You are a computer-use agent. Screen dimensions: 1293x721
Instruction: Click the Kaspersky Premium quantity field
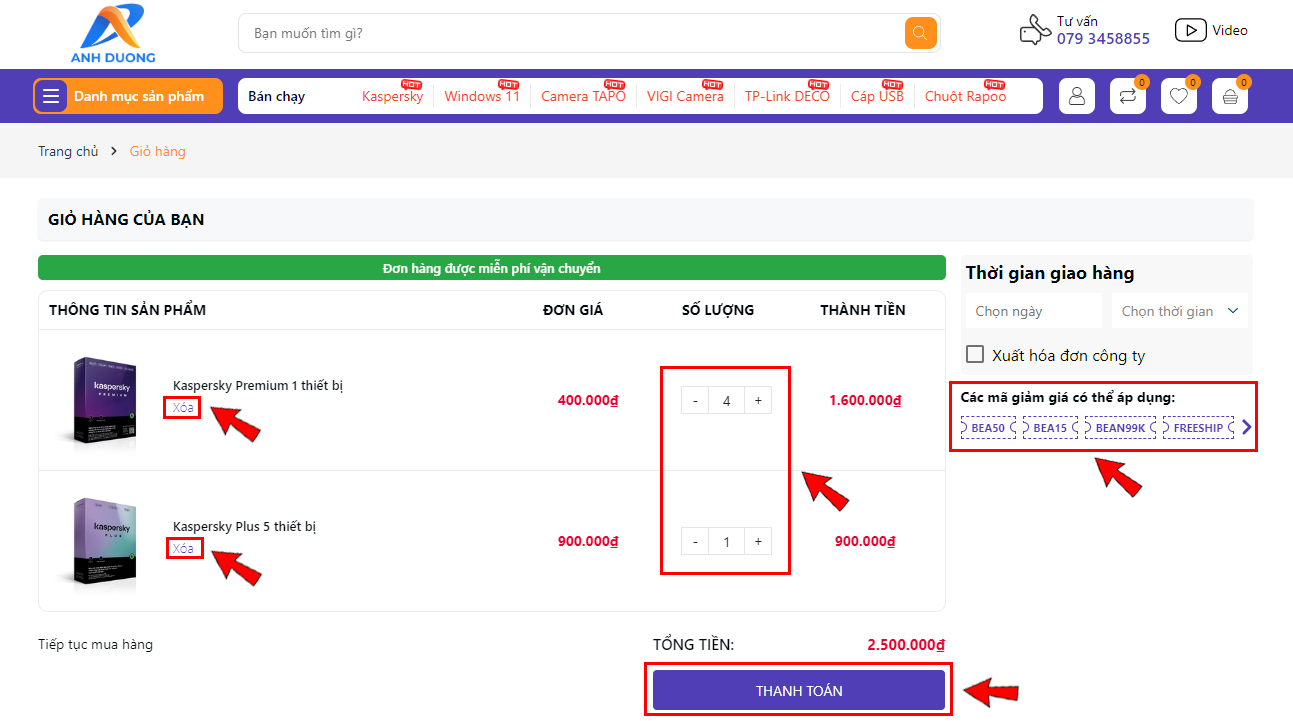[727, 401]
